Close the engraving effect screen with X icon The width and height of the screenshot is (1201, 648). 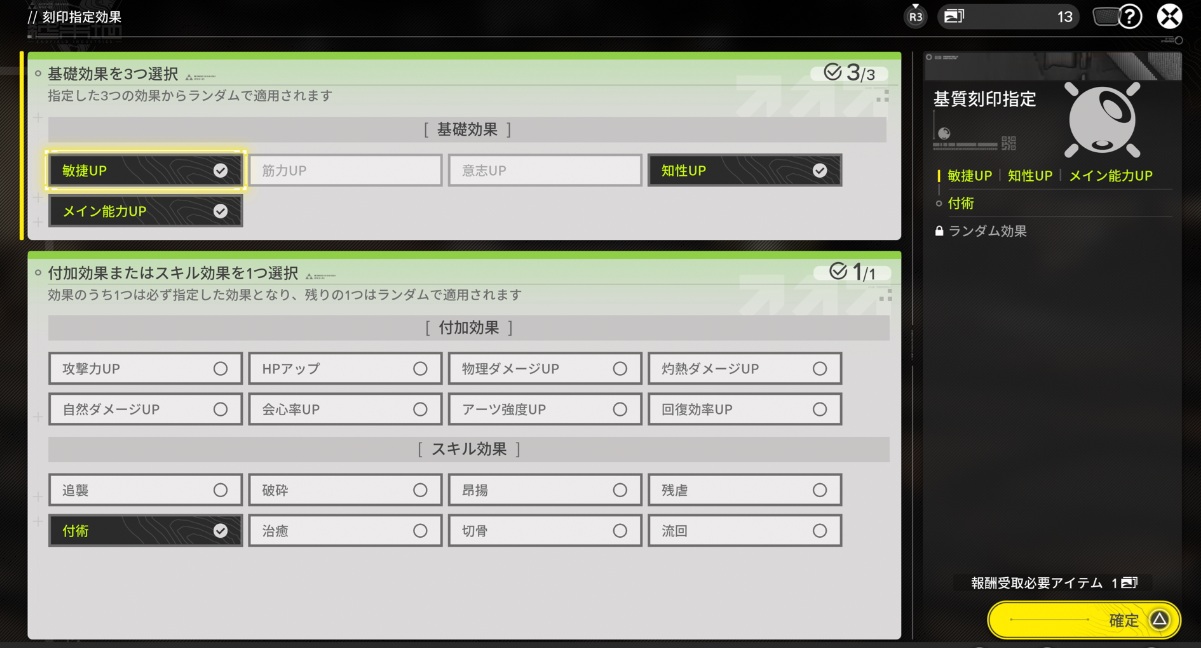(x=1170, y=17)
